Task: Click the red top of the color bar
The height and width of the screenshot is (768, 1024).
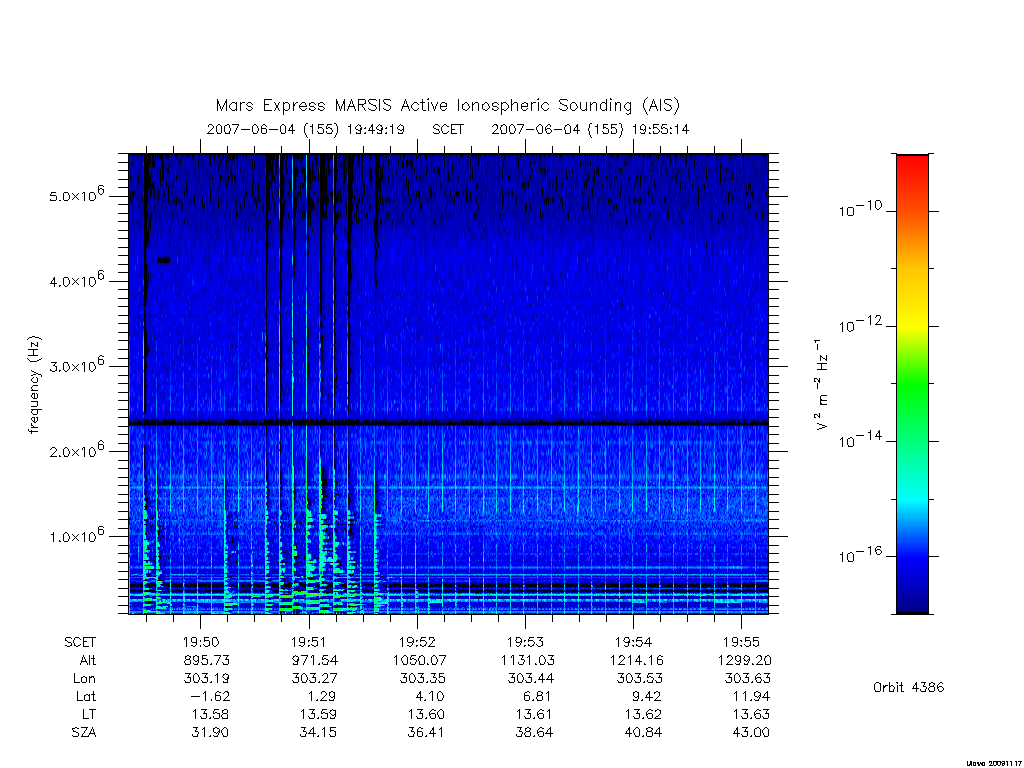Action: 912,171
